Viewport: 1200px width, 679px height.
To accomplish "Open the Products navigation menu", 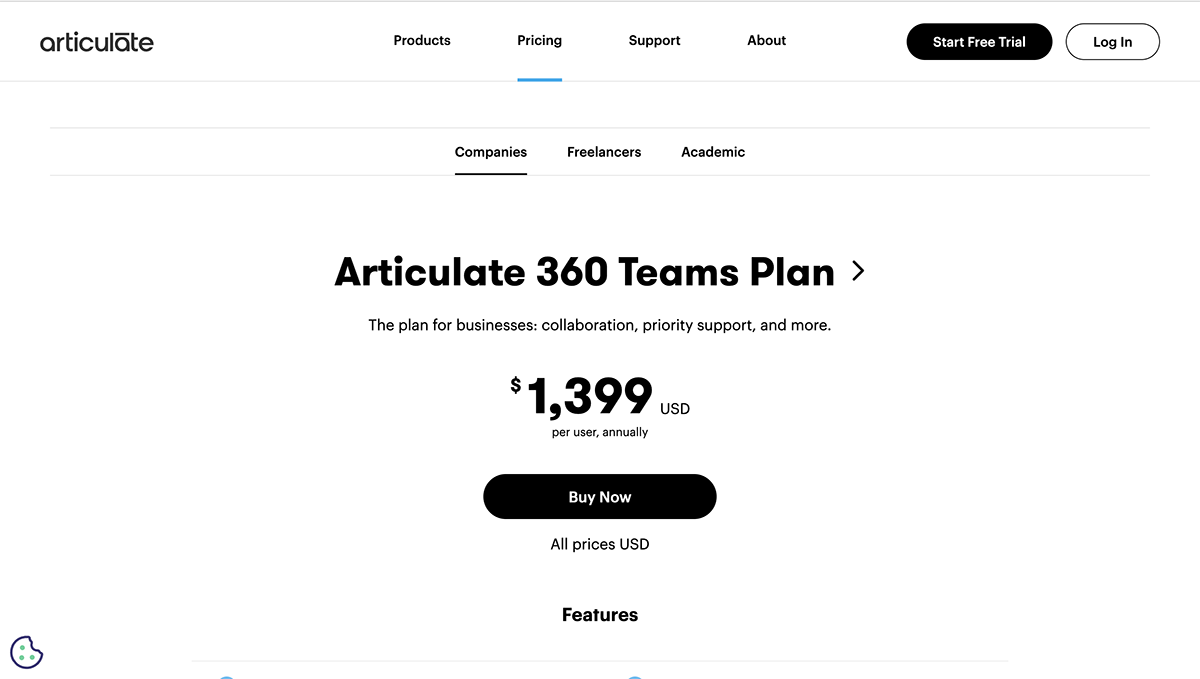I will (421, 41).
